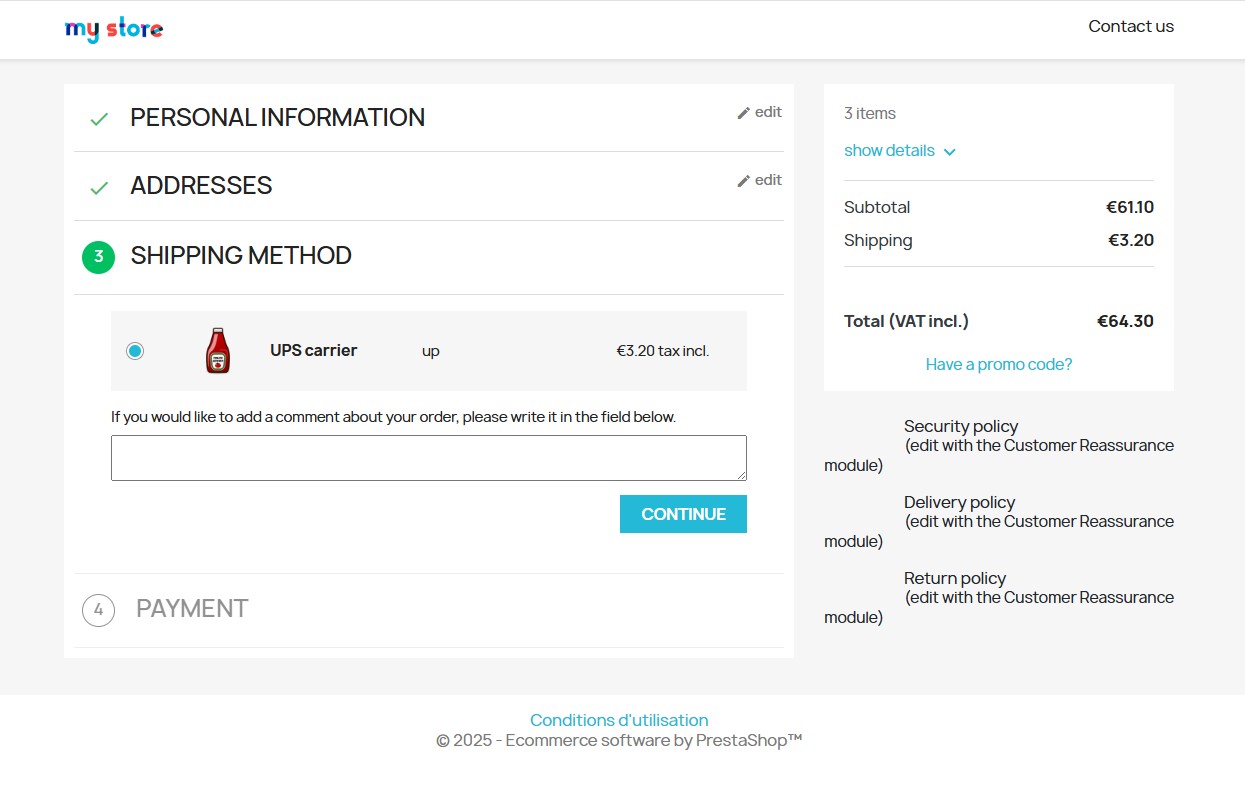The image size is (1245, 795).
Task: Click the green checkmark next to Personal Information
Action: coord(99,119)
